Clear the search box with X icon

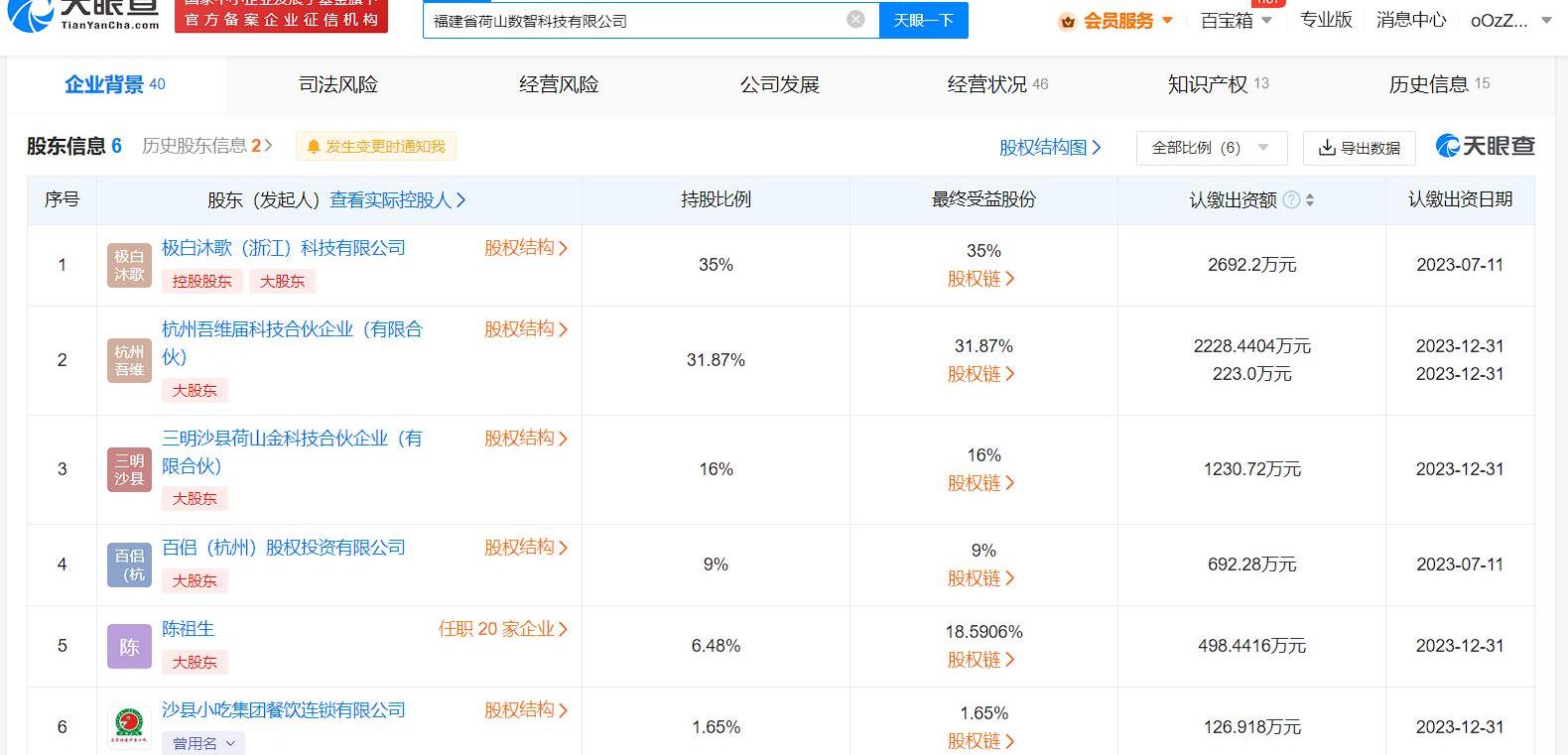(855, 20)
